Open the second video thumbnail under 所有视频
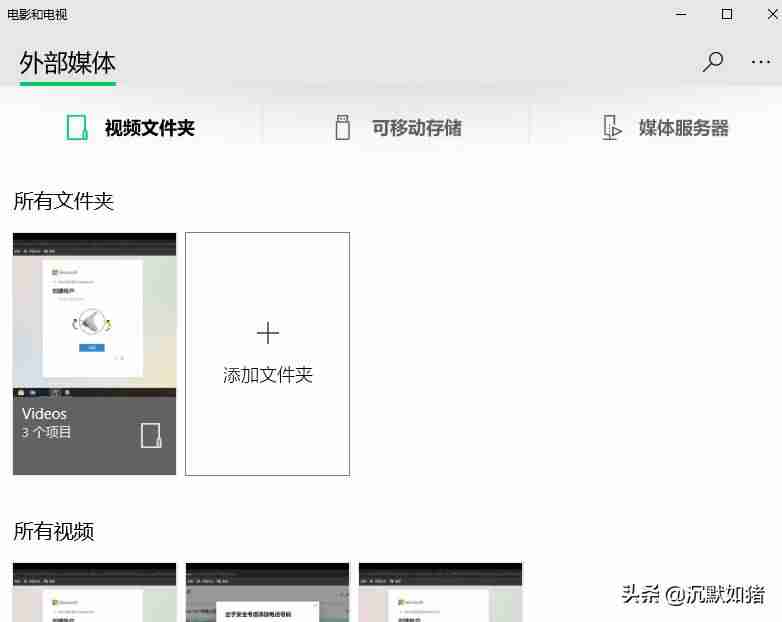This screenshot has width=782, height=622. 267,592
